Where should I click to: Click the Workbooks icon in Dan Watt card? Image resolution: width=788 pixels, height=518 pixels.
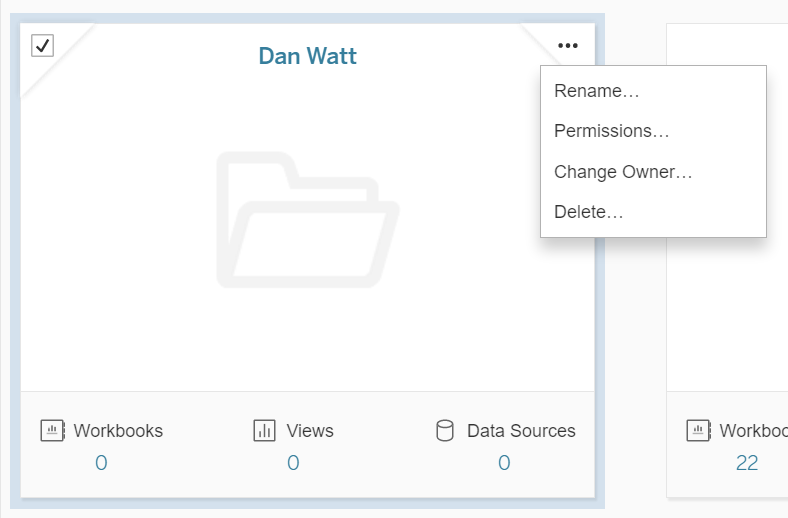pos(52,431)
